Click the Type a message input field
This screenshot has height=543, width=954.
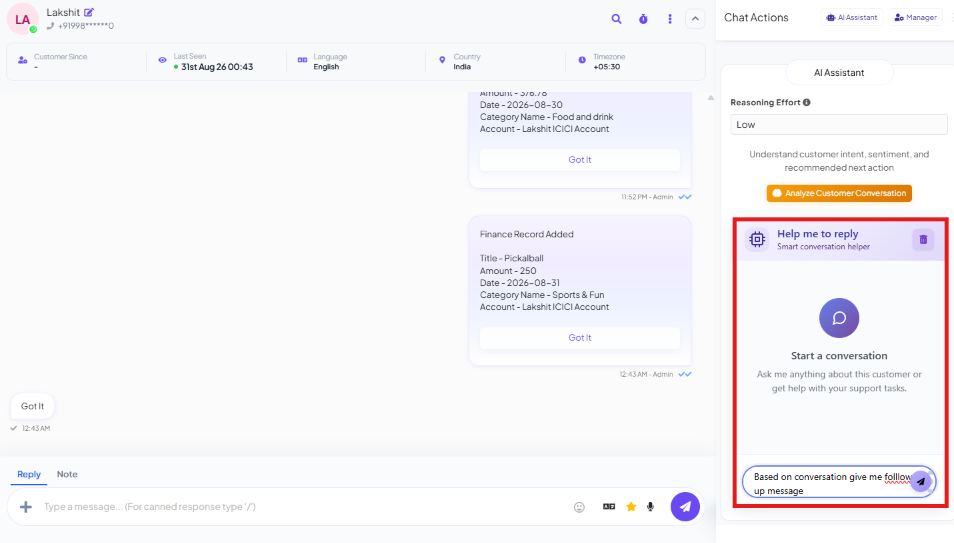304,506
